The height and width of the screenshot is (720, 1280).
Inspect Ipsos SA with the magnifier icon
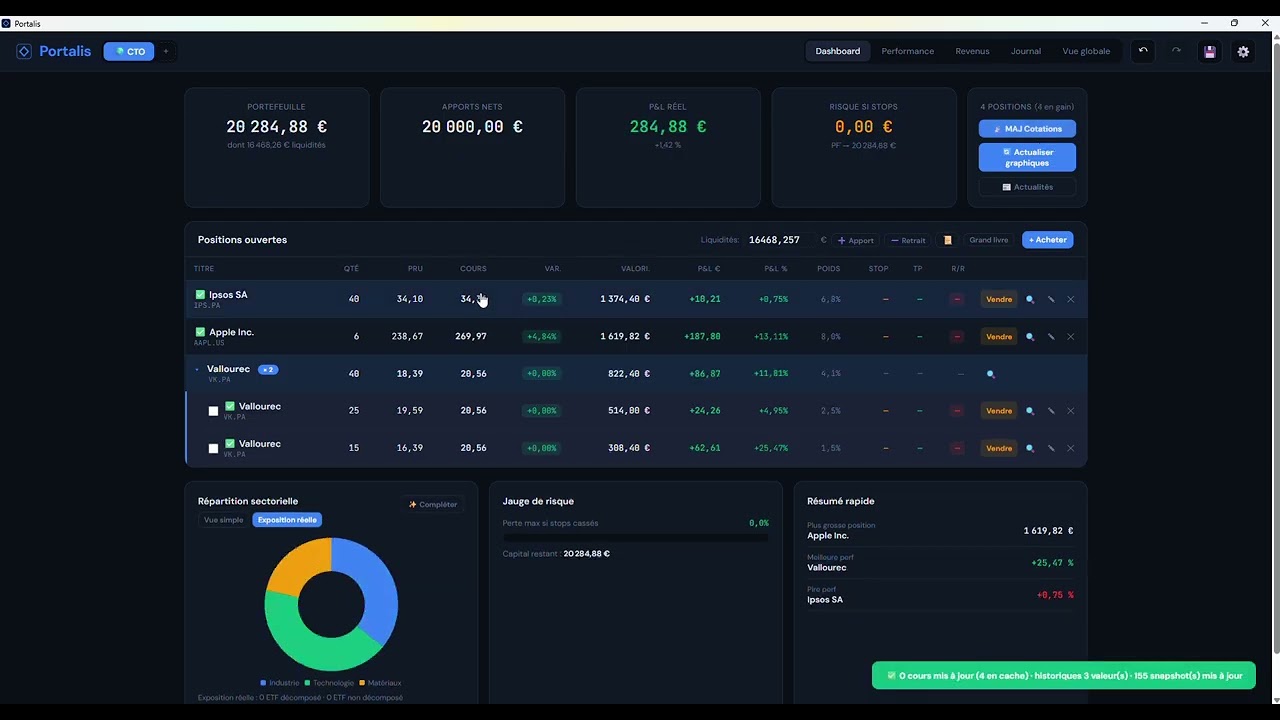tap(1030, 299)
